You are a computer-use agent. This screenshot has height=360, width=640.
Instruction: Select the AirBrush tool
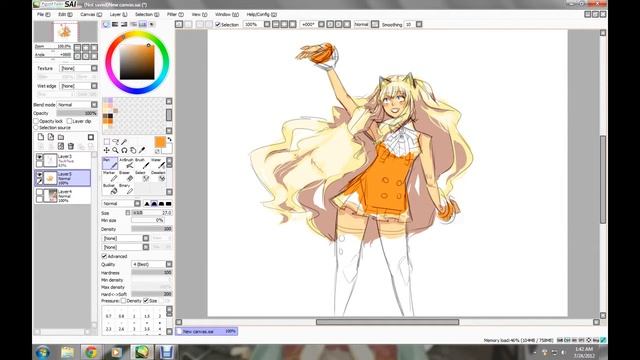[x=126, y=163]
